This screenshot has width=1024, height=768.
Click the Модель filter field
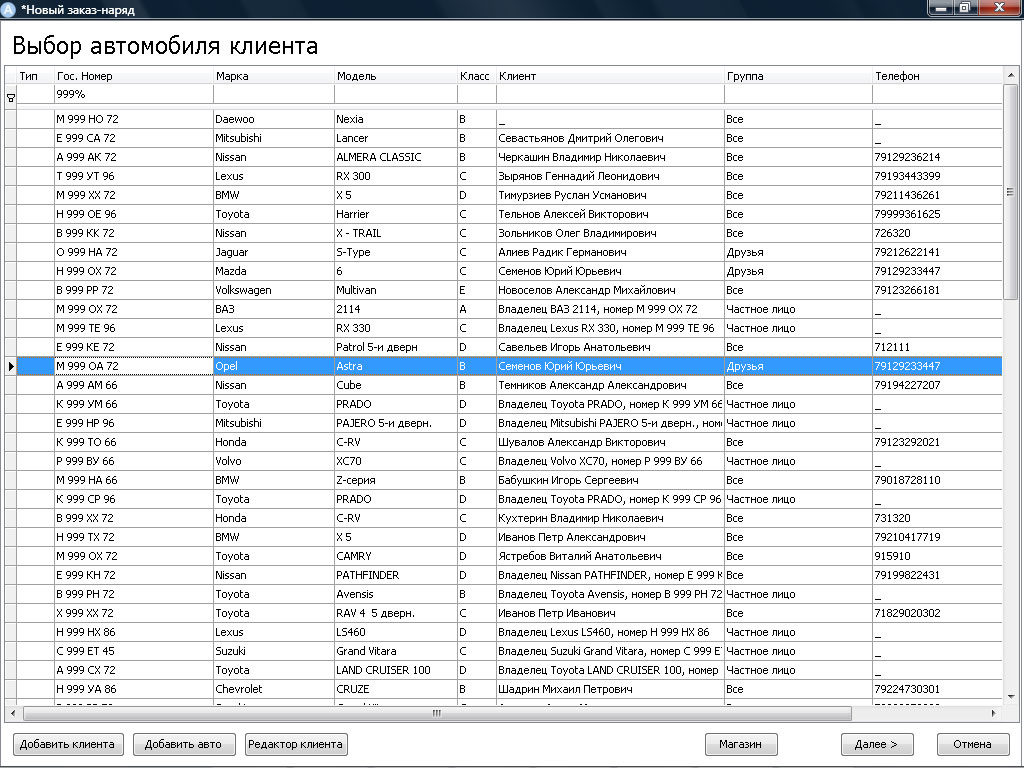[396, 94]
